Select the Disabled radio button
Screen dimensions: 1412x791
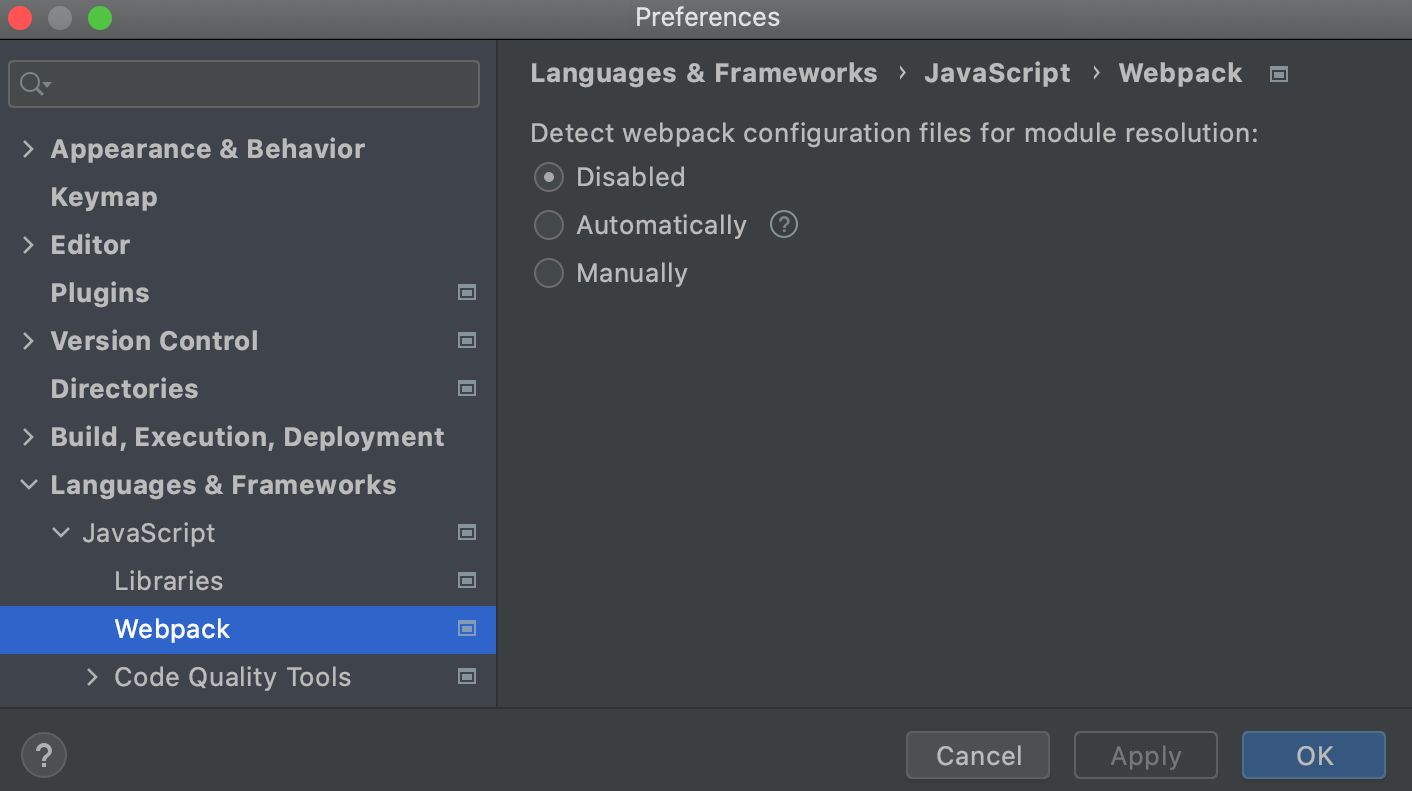(x=549, y=177)
